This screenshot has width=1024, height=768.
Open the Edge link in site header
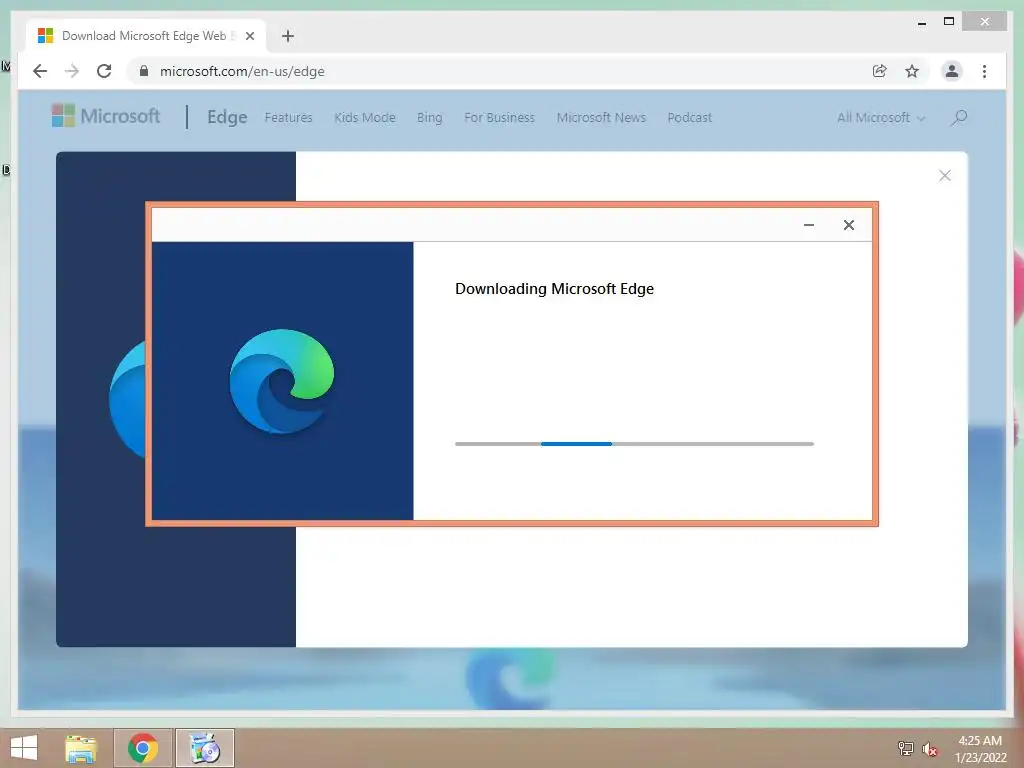[227, 117]
